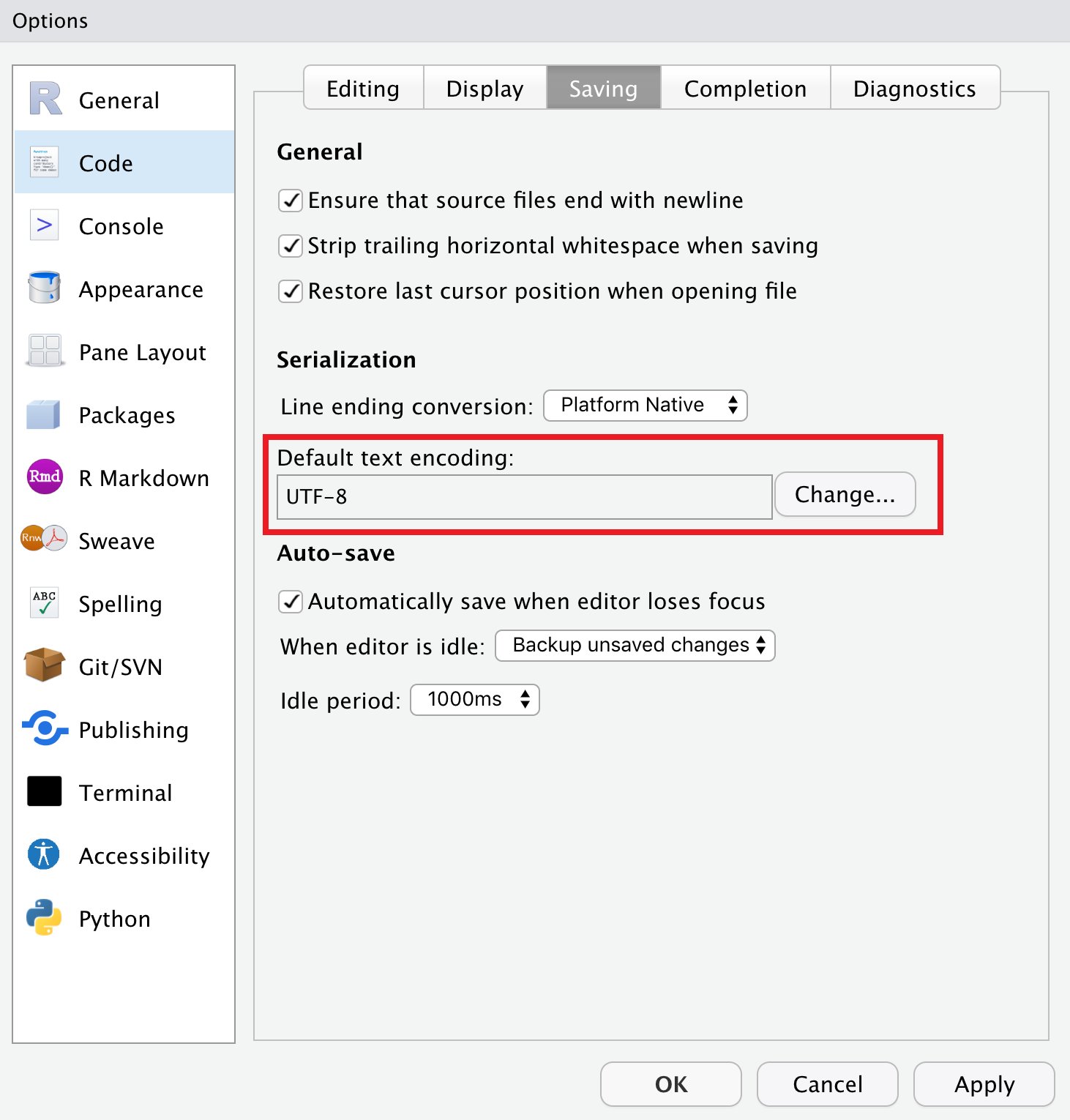Viewport: 1070px width, 1120px height.
Task: Switch to the Display tab
Action: tap(485, 89)
